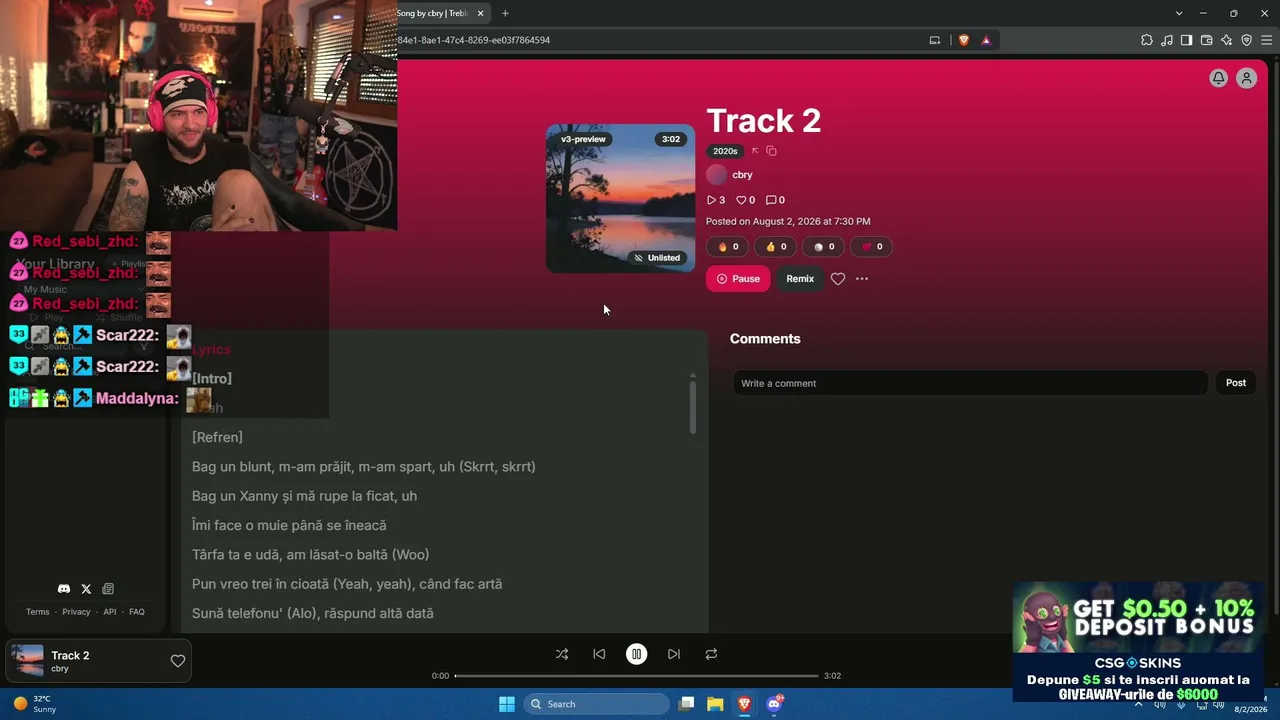Open the news icon in sidebar footer

(x=108, y=589)
